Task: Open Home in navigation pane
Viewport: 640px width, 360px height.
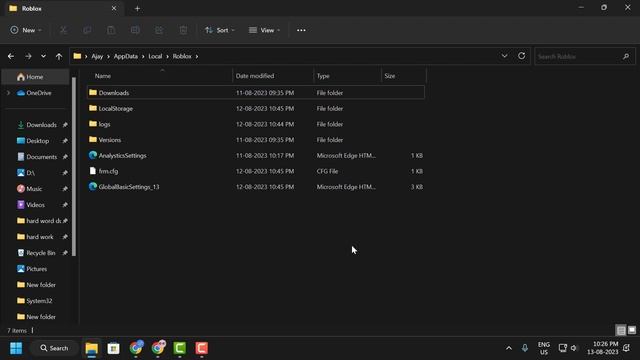Action: pos(36,77)
